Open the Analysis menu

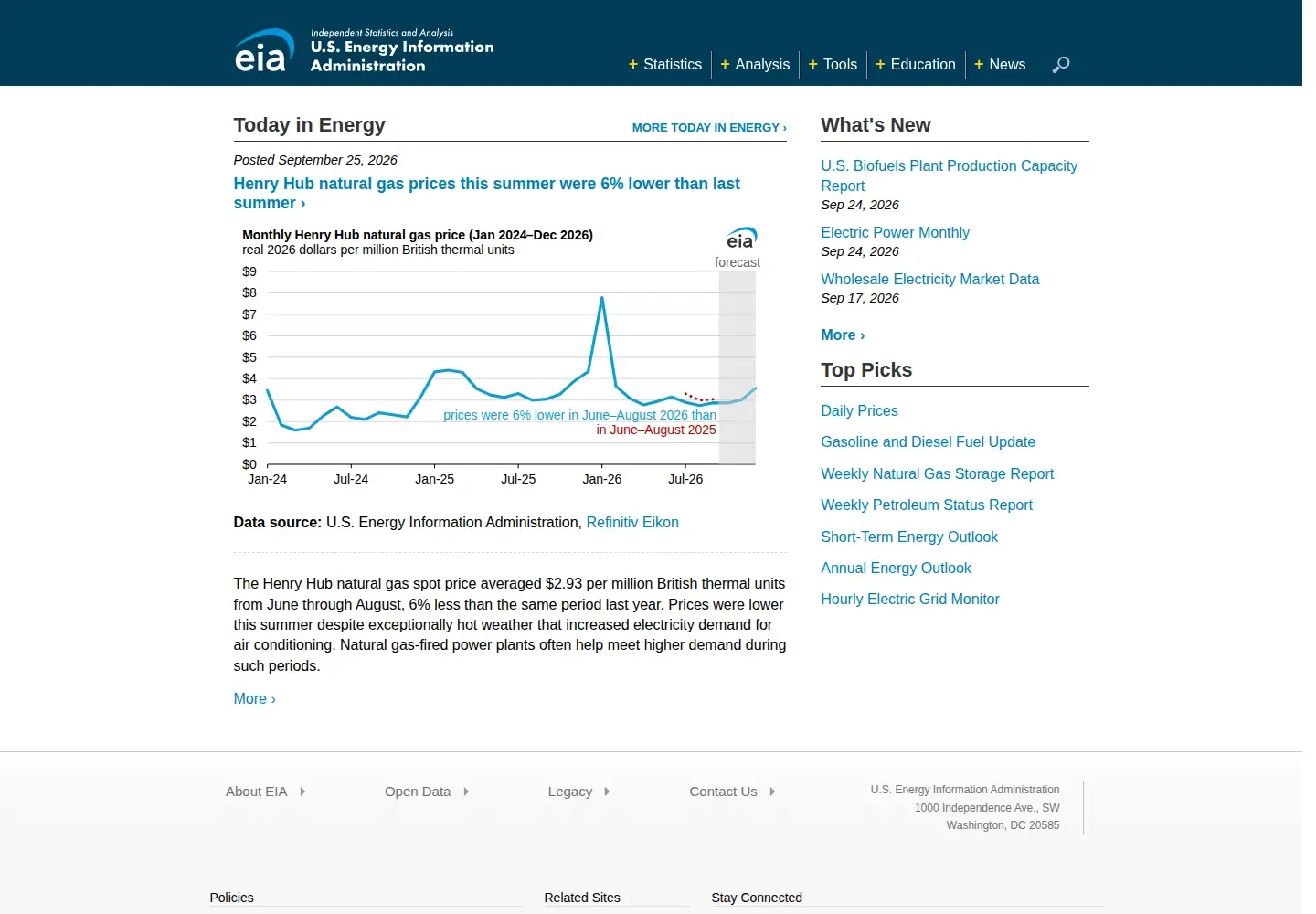[755, 65]
